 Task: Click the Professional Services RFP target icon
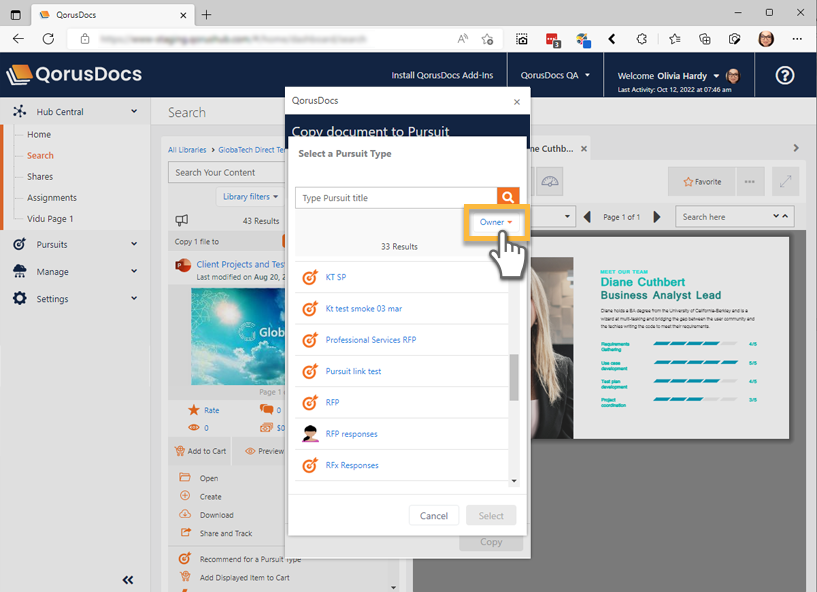coord(310,340)
